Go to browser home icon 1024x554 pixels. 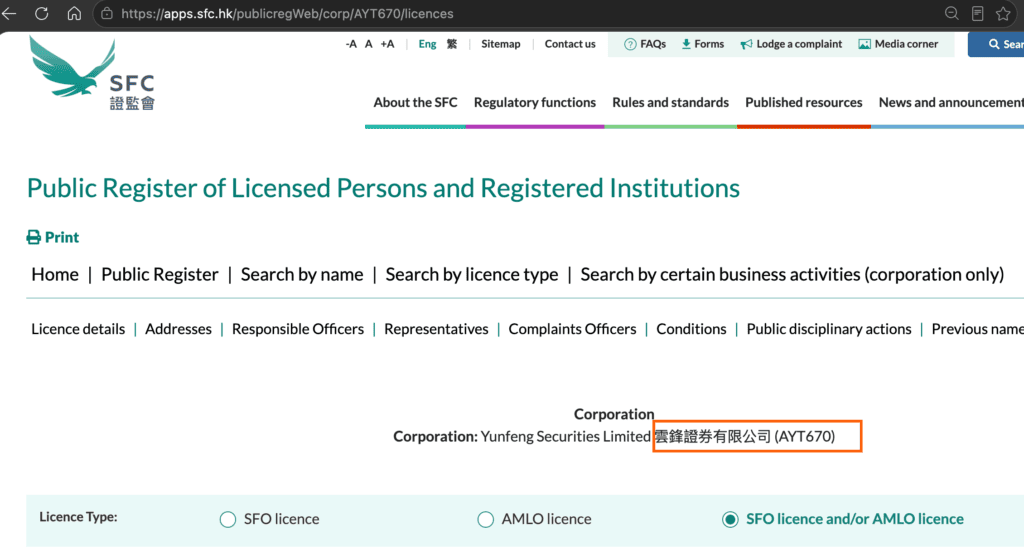(74, 13)
